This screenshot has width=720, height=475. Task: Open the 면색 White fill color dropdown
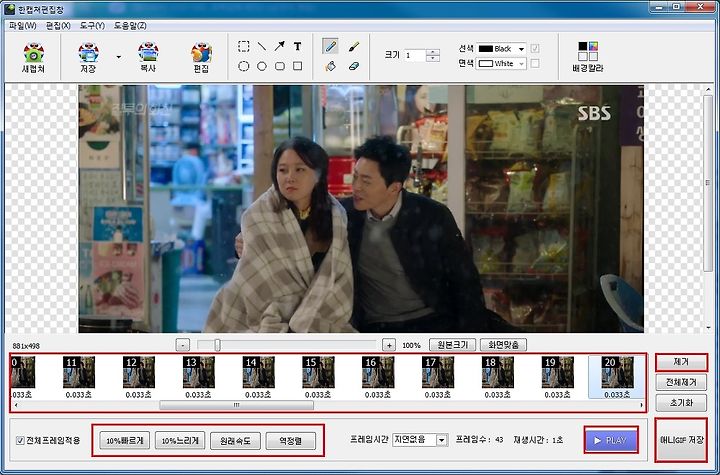(x=501, y=63)
